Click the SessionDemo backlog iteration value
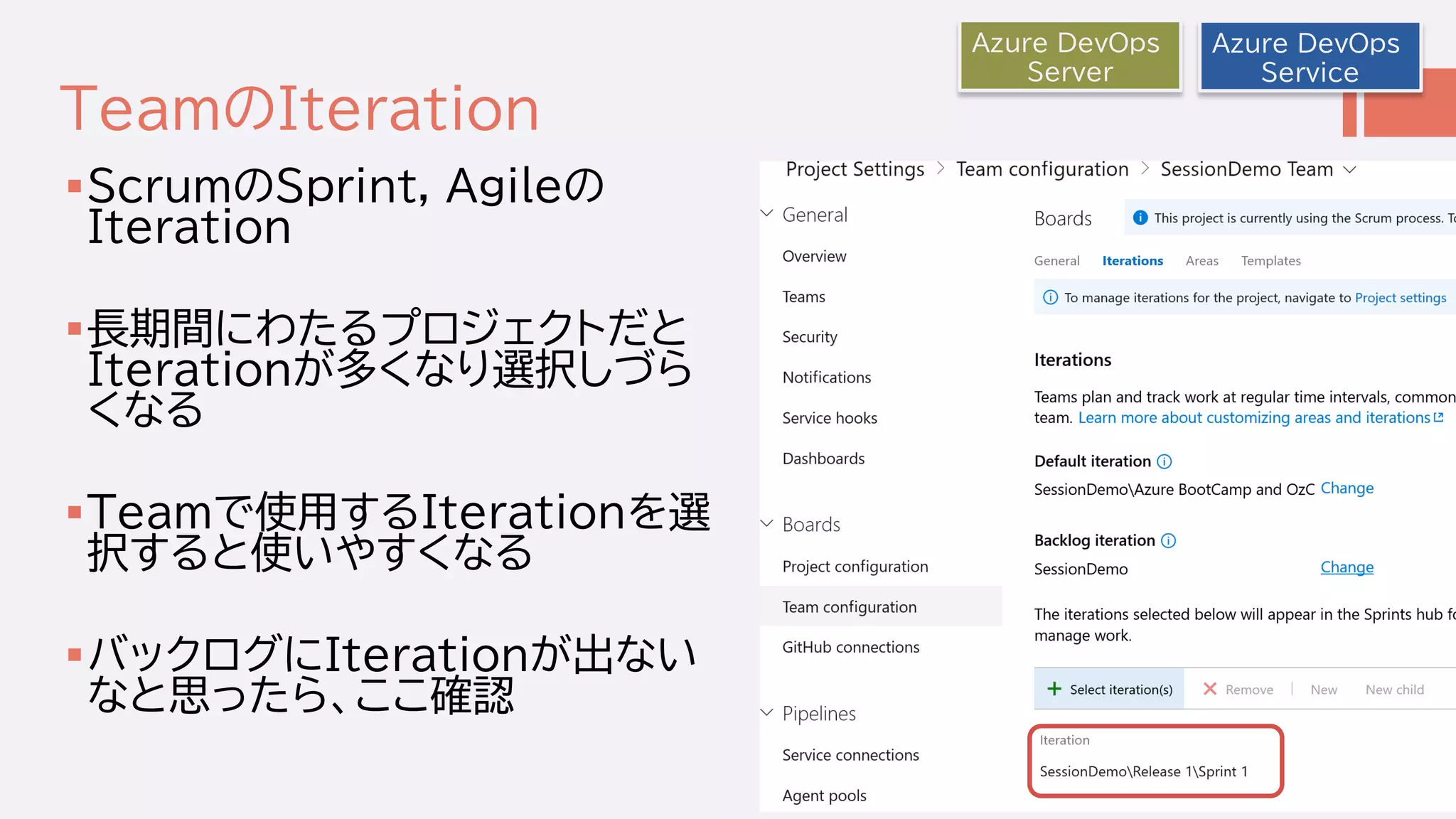The width and height of the screenshot is (1456, 819). (1081, 569)
